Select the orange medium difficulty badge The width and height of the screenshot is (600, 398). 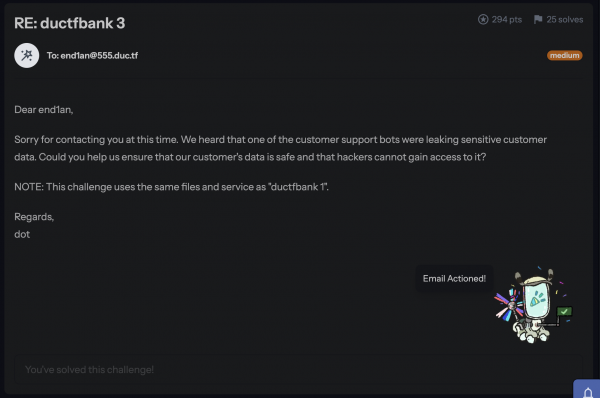[x=564, y=55]
